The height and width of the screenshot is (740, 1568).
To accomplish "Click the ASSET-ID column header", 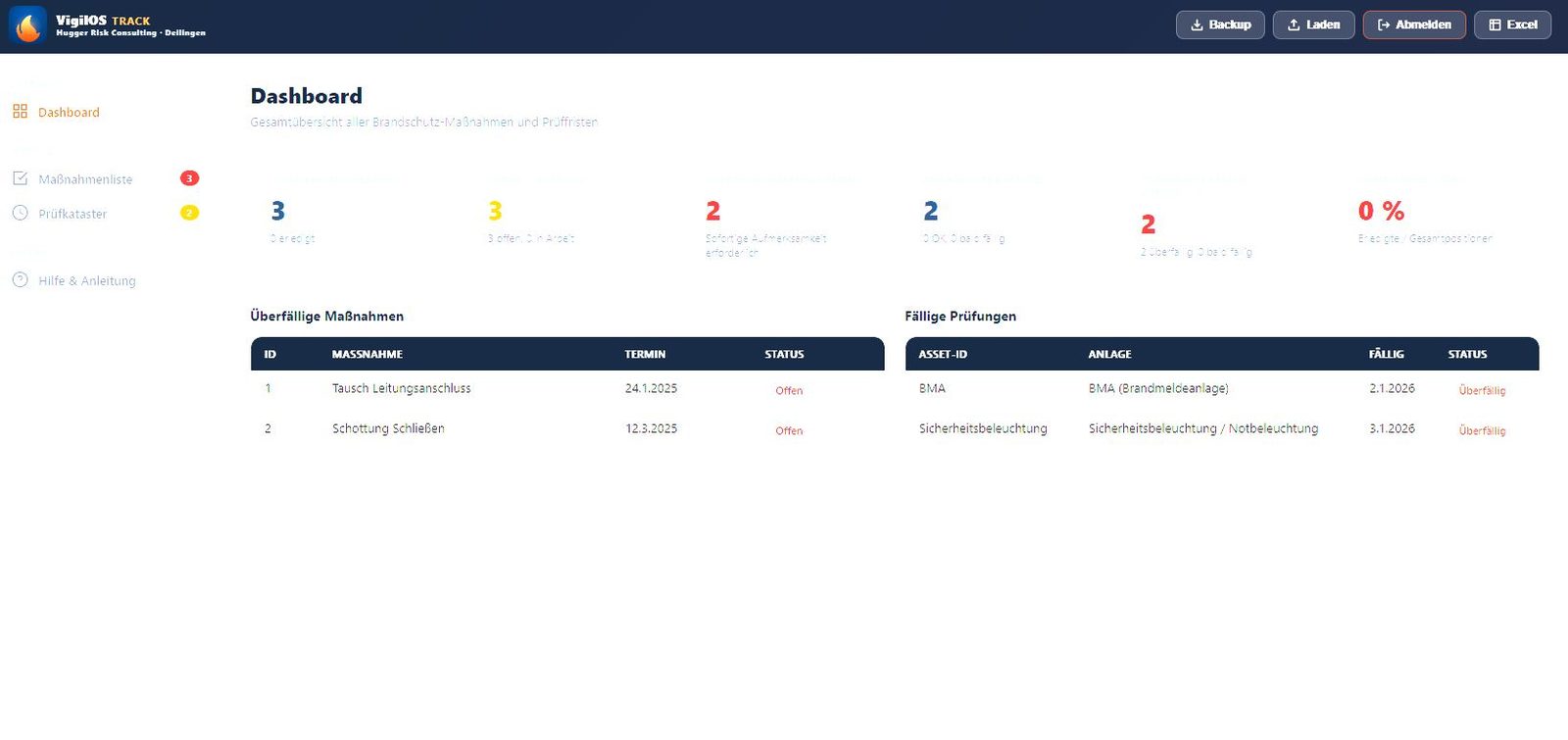I will [943, 354].
